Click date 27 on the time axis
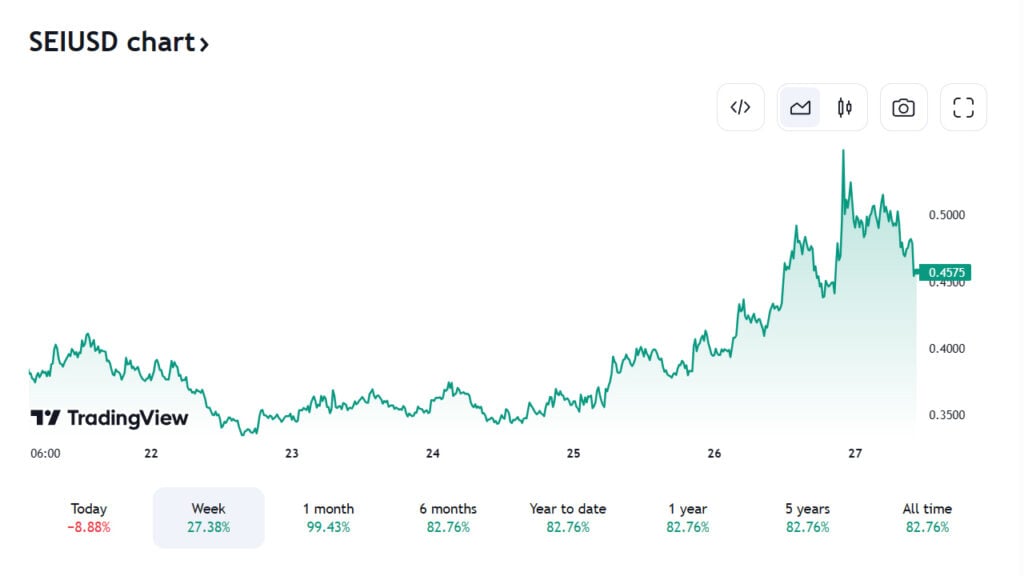The image size is (1024, 576). [x=855, y=453]
